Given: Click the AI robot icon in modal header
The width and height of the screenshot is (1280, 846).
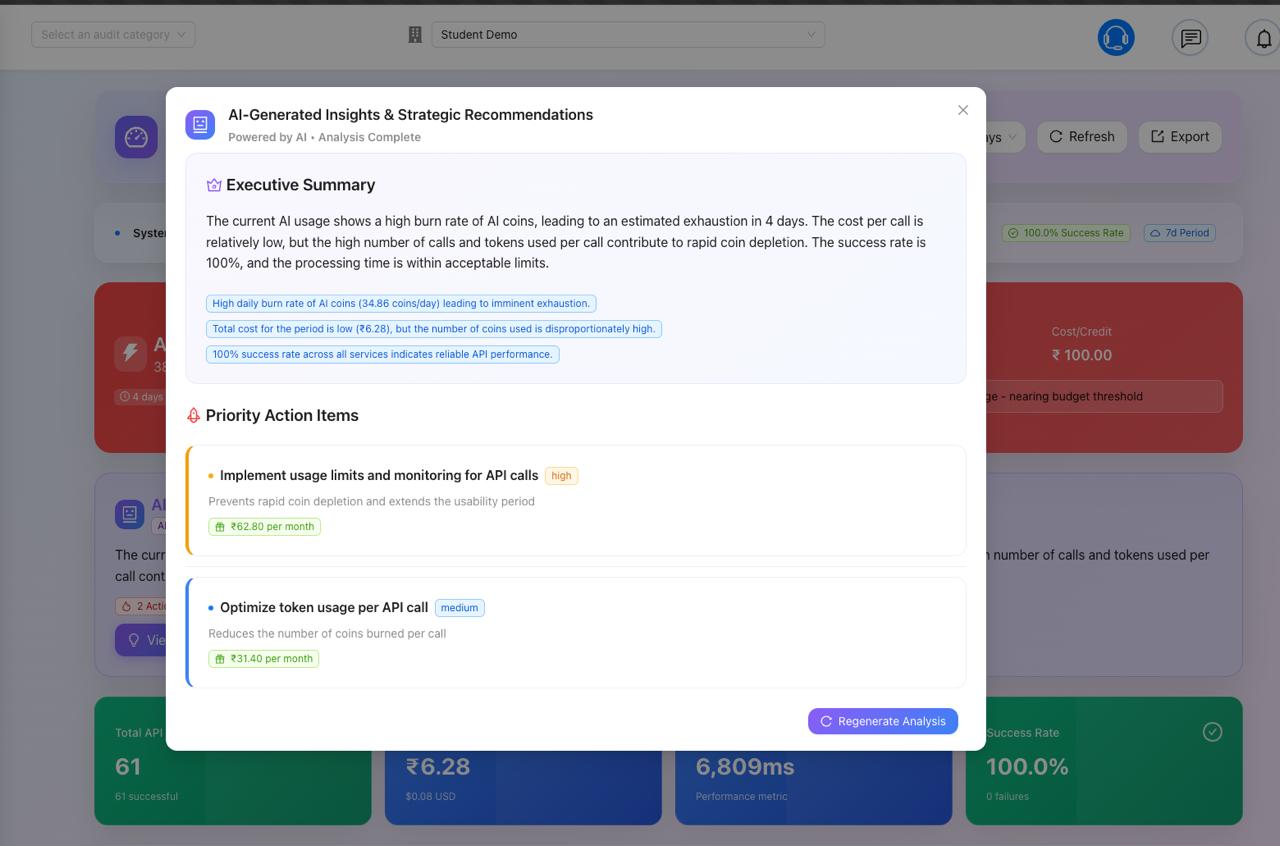Looking at the screenshot, I should pyautogui.click(x=200, y=124).
